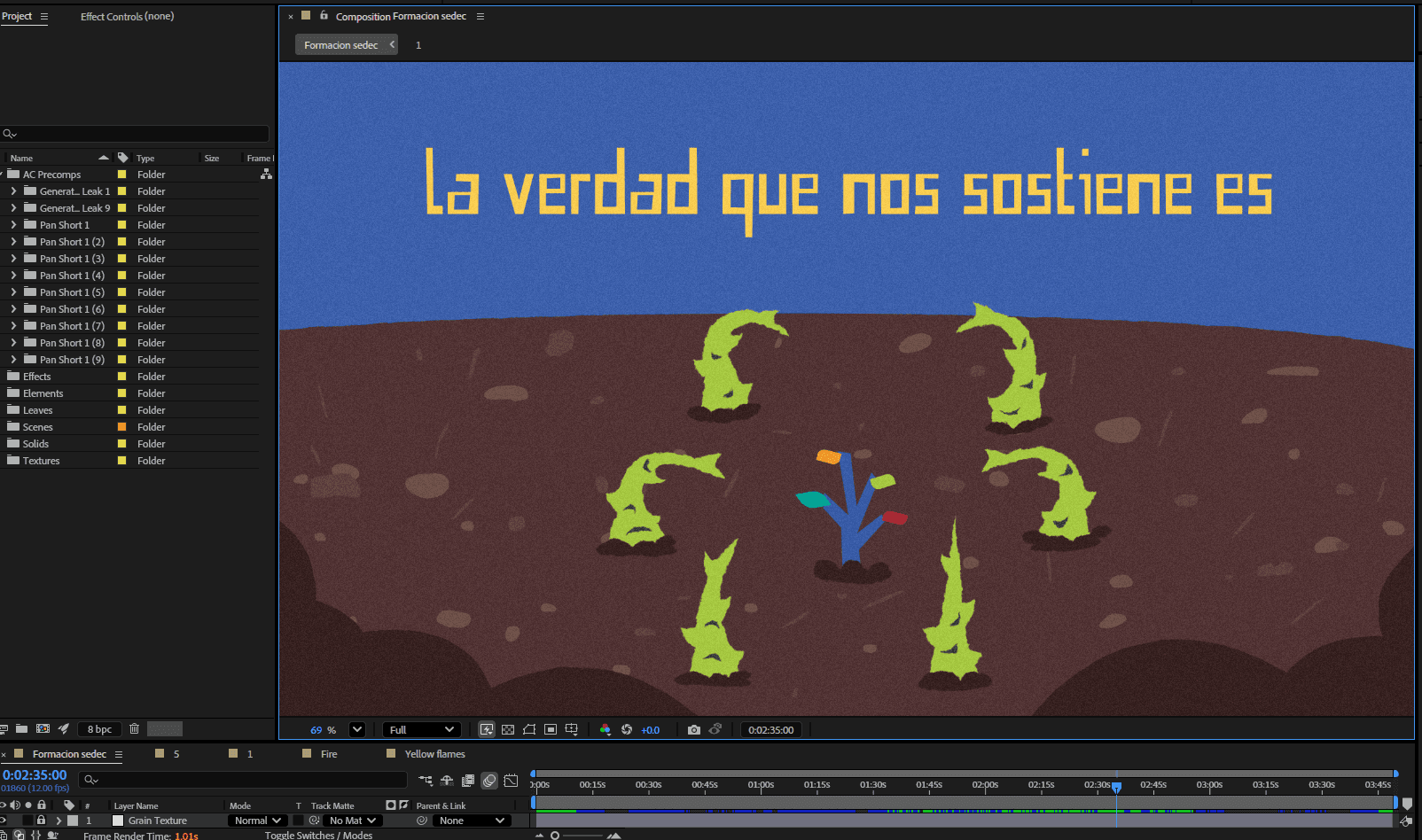Click New Composition icon in Project panel
Screen dimensions: 1422x840
tap(43, 728)
